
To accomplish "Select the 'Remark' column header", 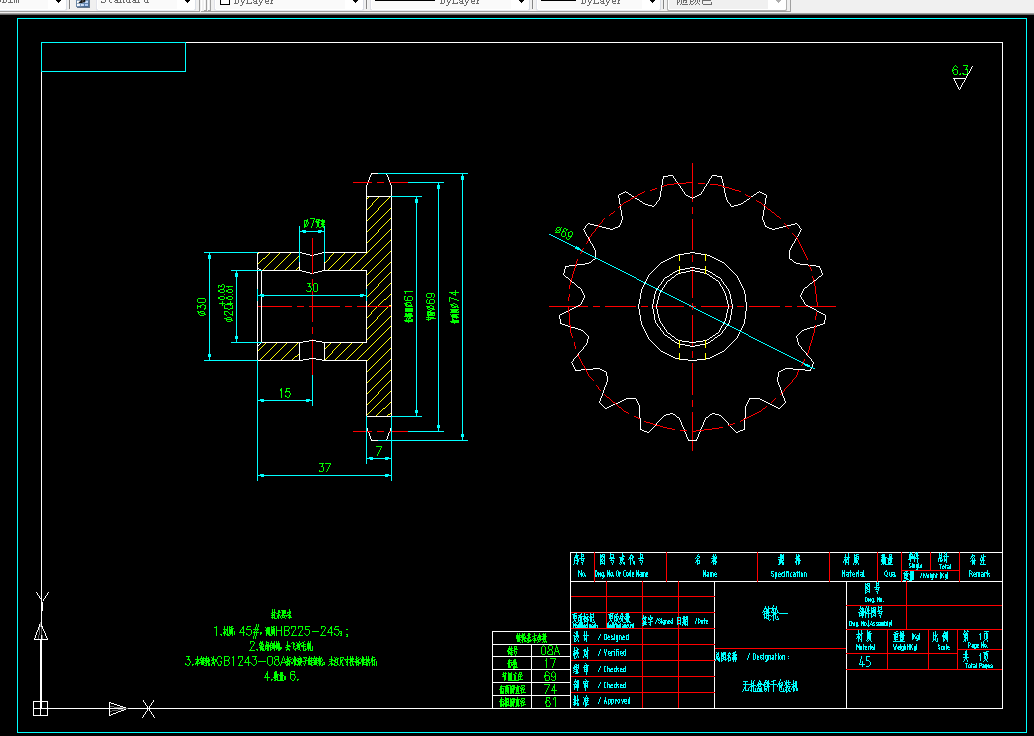I will pos(979,574).
